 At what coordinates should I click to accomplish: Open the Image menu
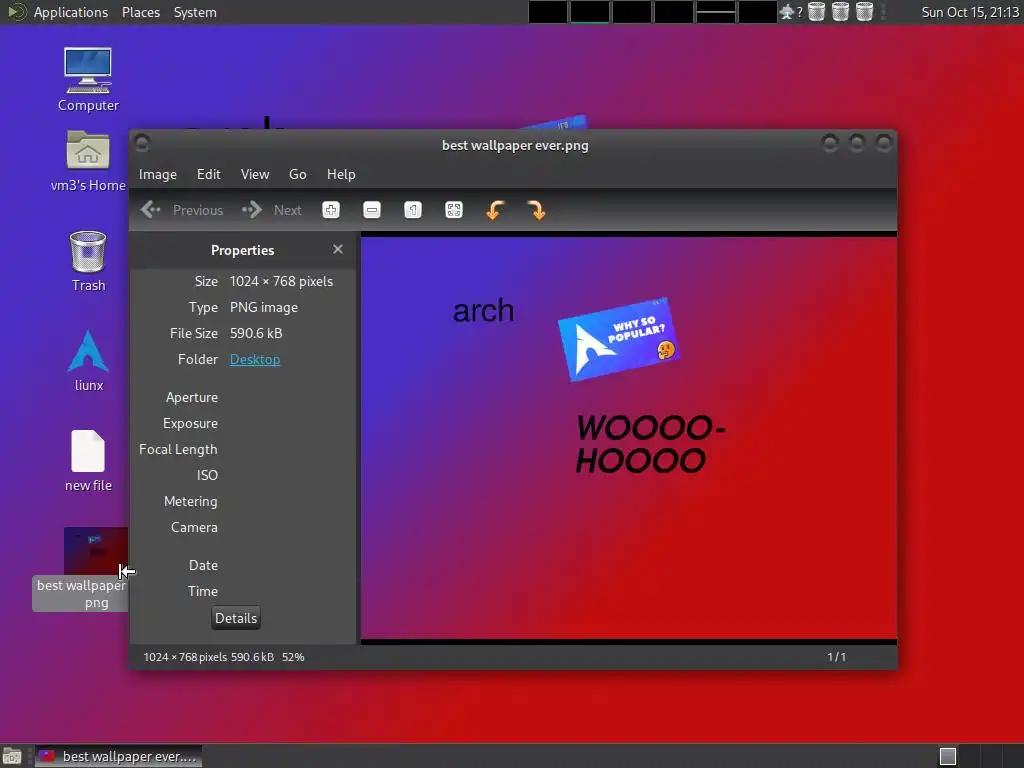click(157, 174)
